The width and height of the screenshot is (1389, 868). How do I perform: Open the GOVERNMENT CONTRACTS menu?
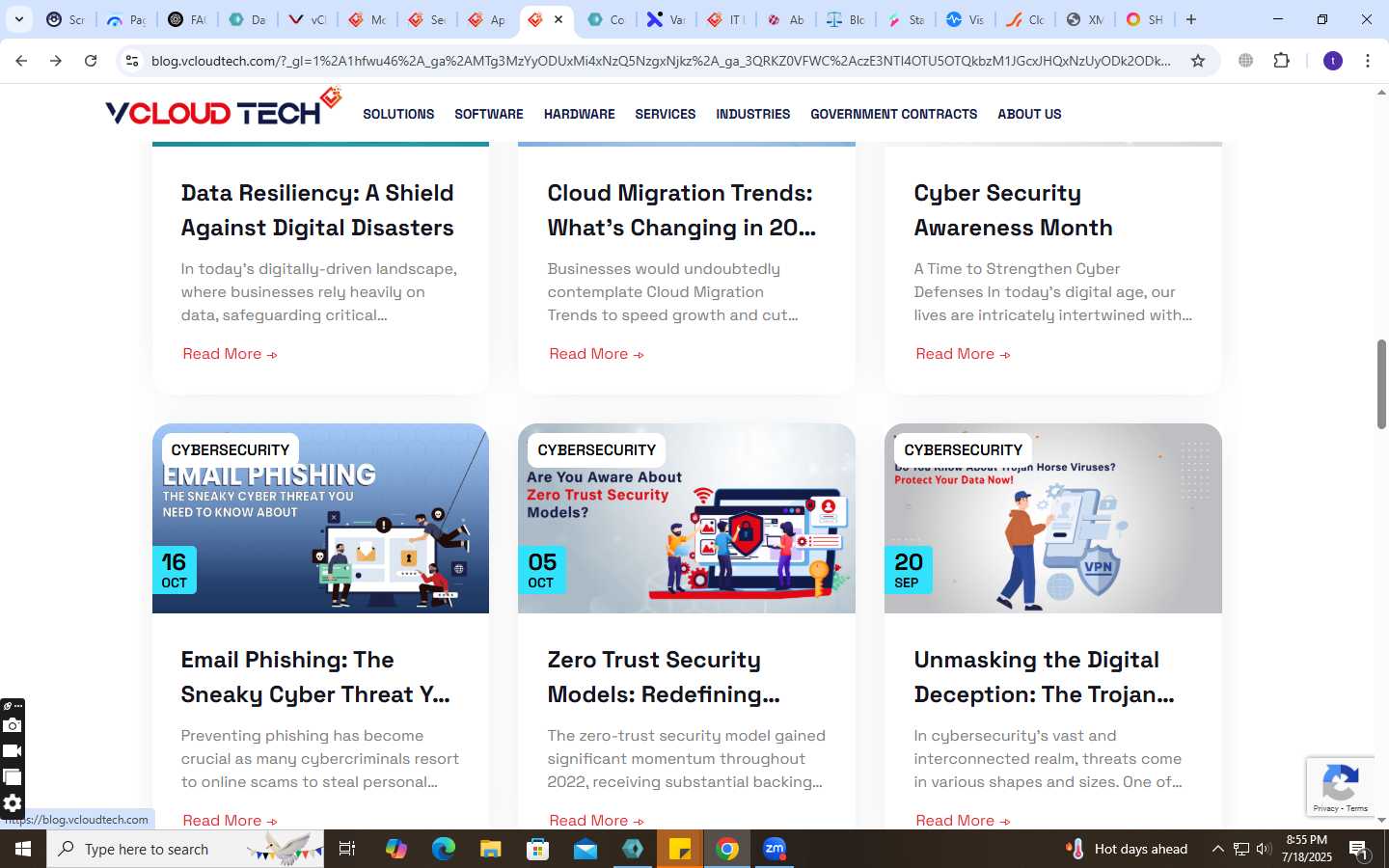(893, 114)
